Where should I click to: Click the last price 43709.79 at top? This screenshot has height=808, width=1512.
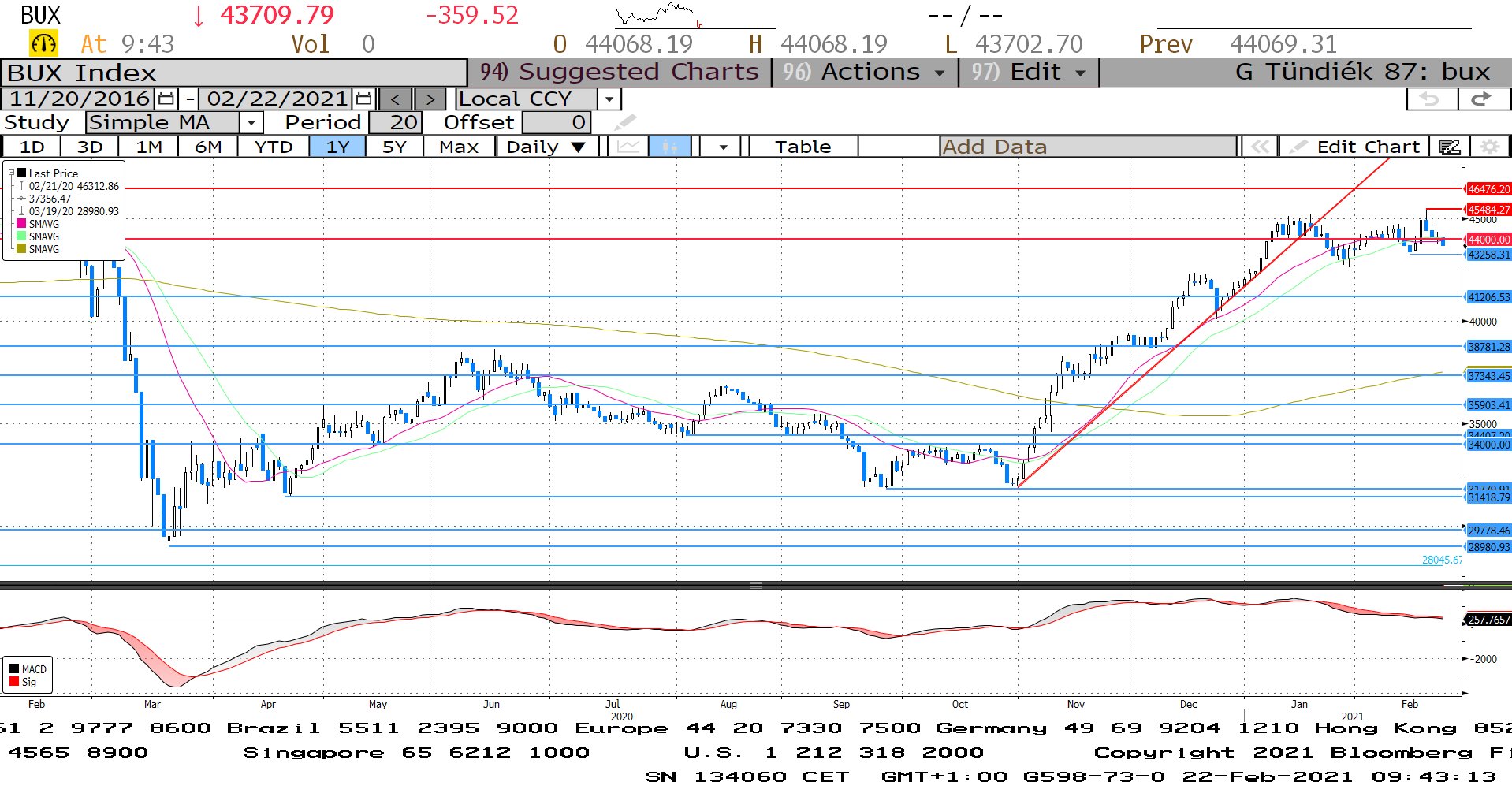point(277,15)
